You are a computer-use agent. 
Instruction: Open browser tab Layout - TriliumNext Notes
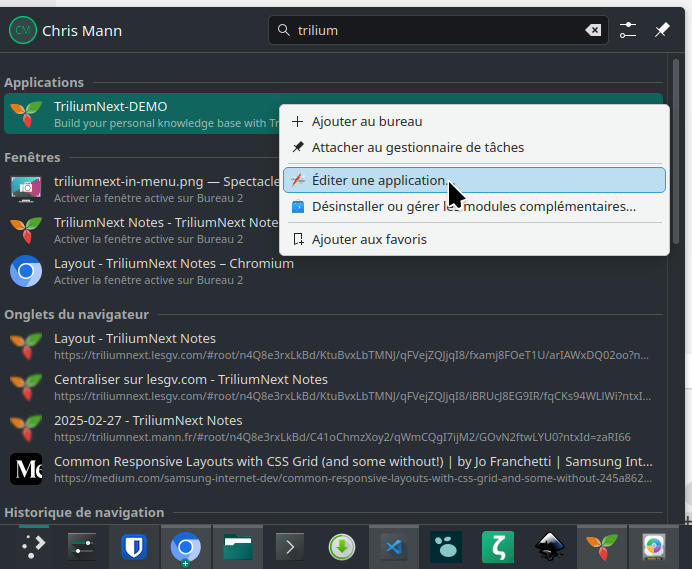[334, 346]
